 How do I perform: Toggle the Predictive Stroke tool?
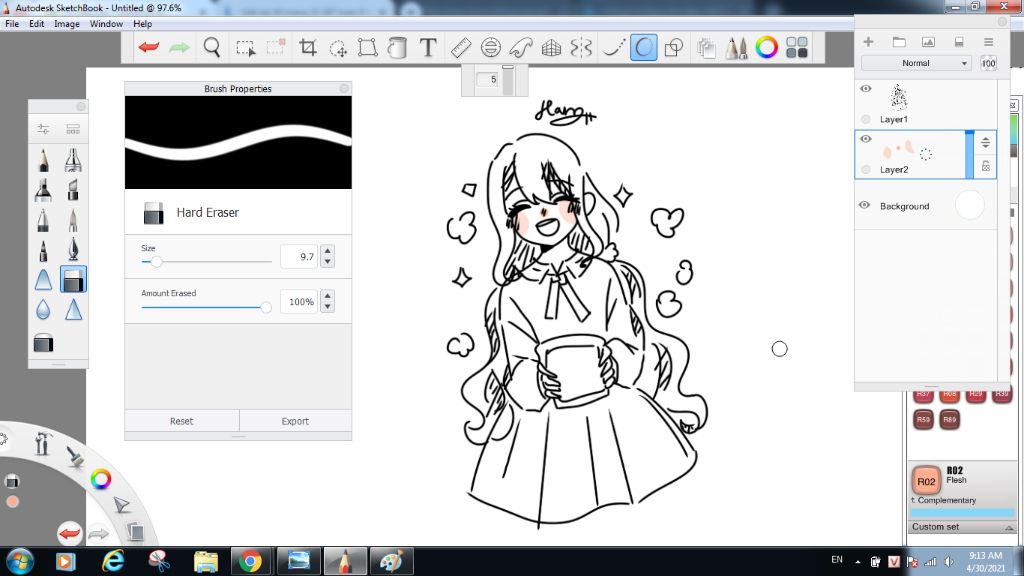point(643,47)
